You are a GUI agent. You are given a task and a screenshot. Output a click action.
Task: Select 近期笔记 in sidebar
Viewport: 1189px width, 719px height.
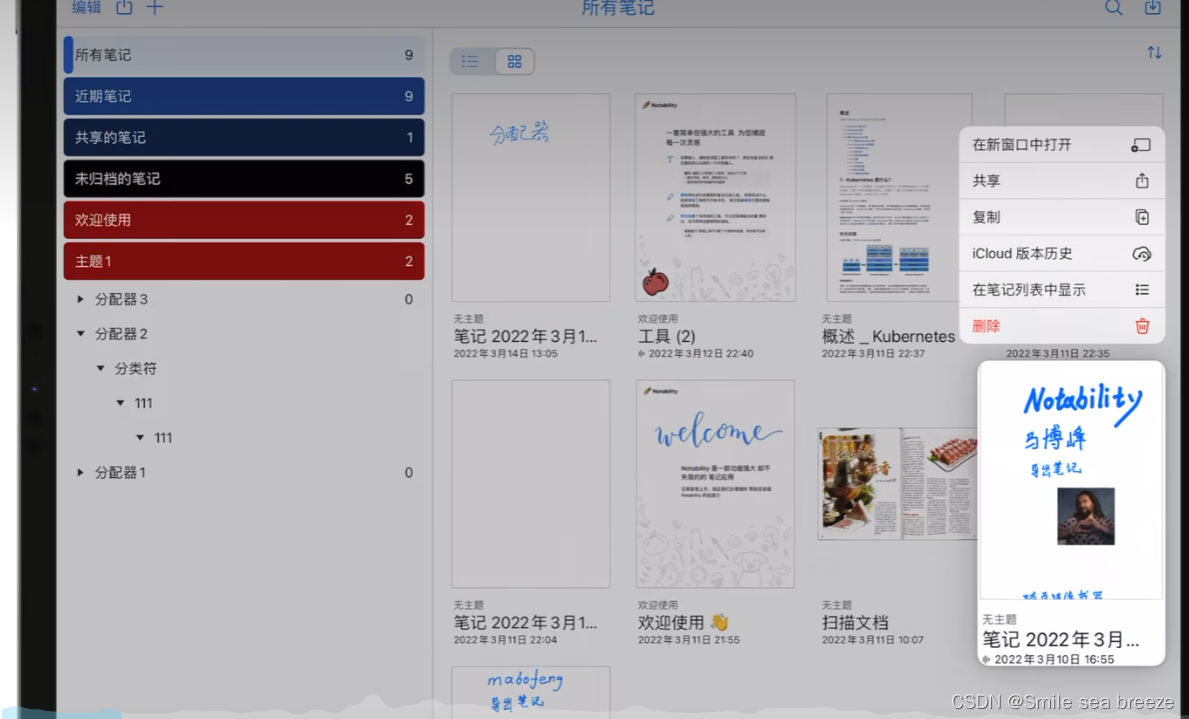click(x=244, y=96)
